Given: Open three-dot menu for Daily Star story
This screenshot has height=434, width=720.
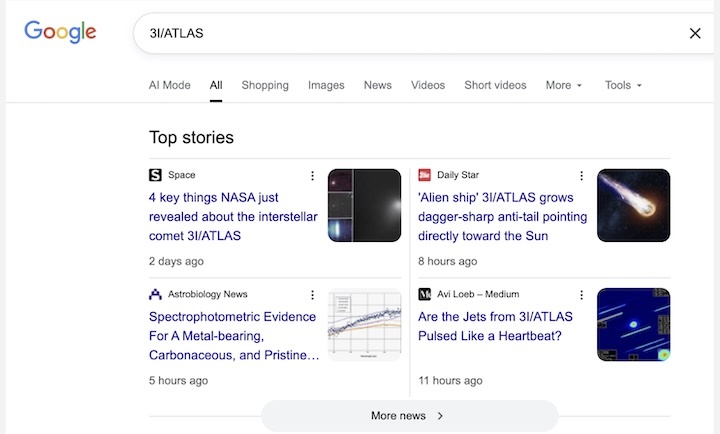Looking at the screenshot, I should pos(581,175).
